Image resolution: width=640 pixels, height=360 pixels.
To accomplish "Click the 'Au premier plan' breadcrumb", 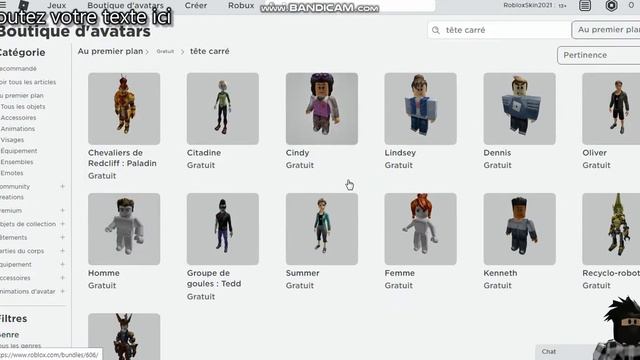I will click(x=110, y=51).
